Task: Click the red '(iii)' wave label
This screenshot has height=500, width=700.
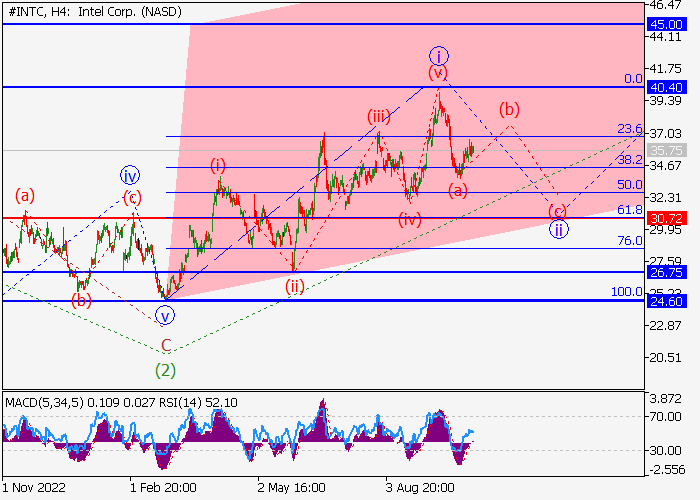Action: coord(379,117)
